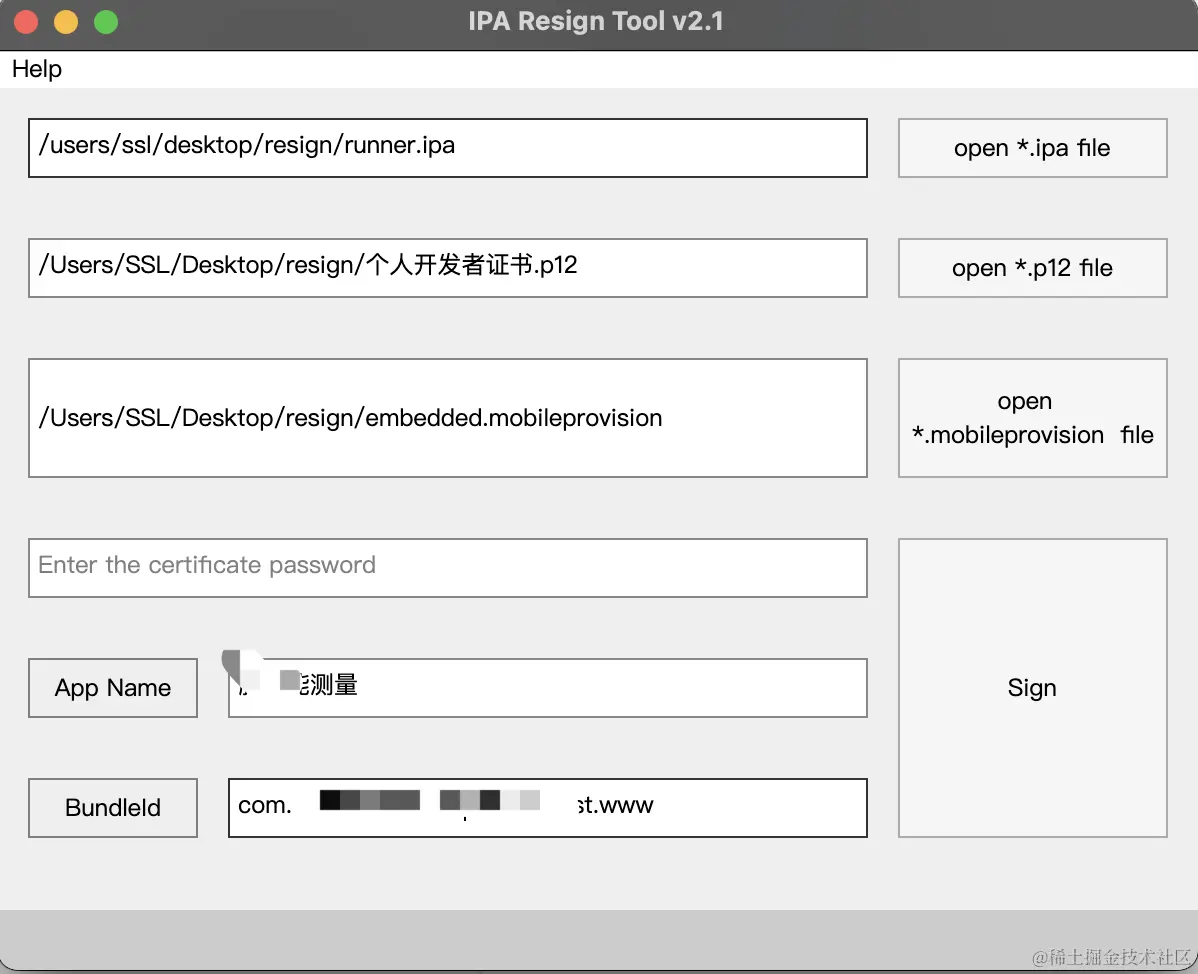The height and width of the screenshot is (974, 1198).
Task: Focus the BundleId text field starting with com.
Action: [548, 807]
